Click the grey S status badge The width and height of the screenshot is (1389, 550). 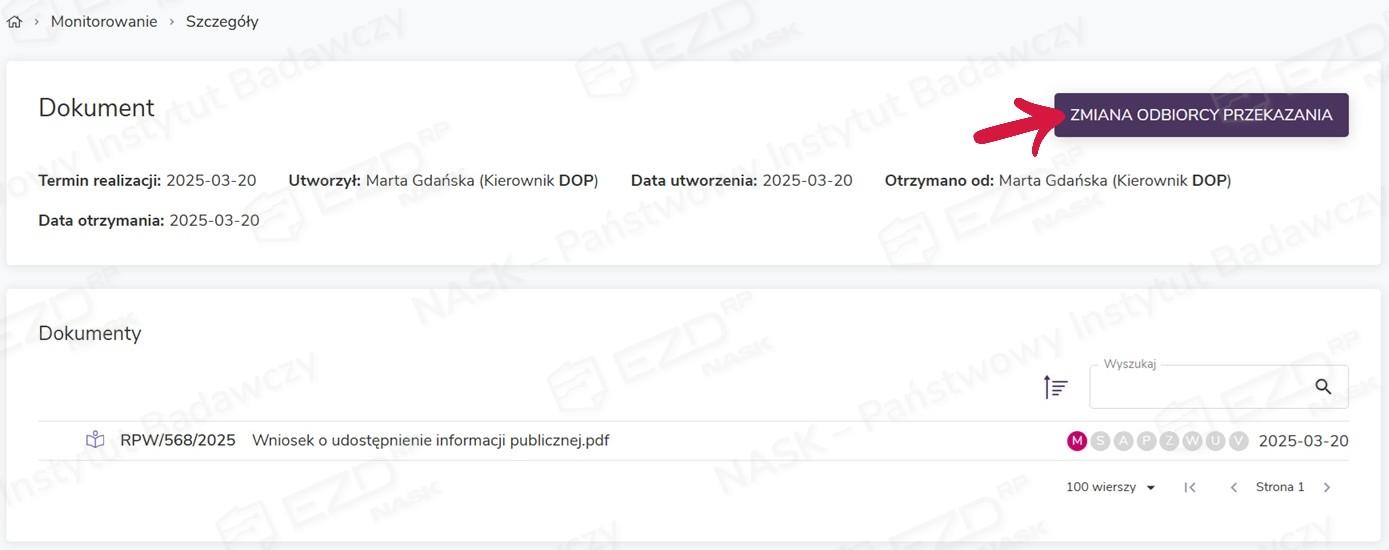click(x=1100, y=441)
